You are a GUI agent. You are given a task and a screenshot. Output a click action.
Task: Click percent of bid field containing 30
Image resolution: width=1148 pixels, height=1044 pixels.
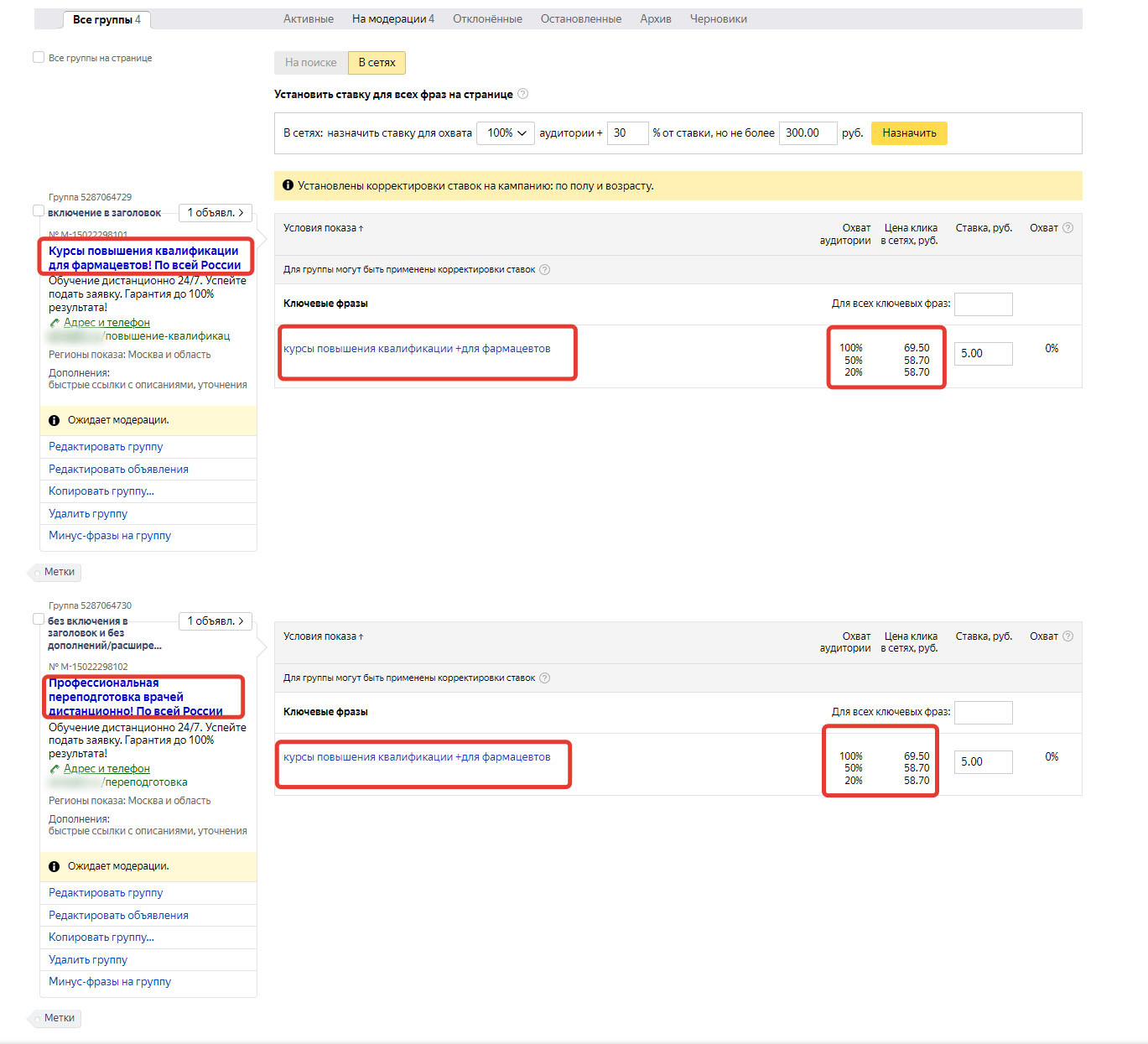[627, 132]
